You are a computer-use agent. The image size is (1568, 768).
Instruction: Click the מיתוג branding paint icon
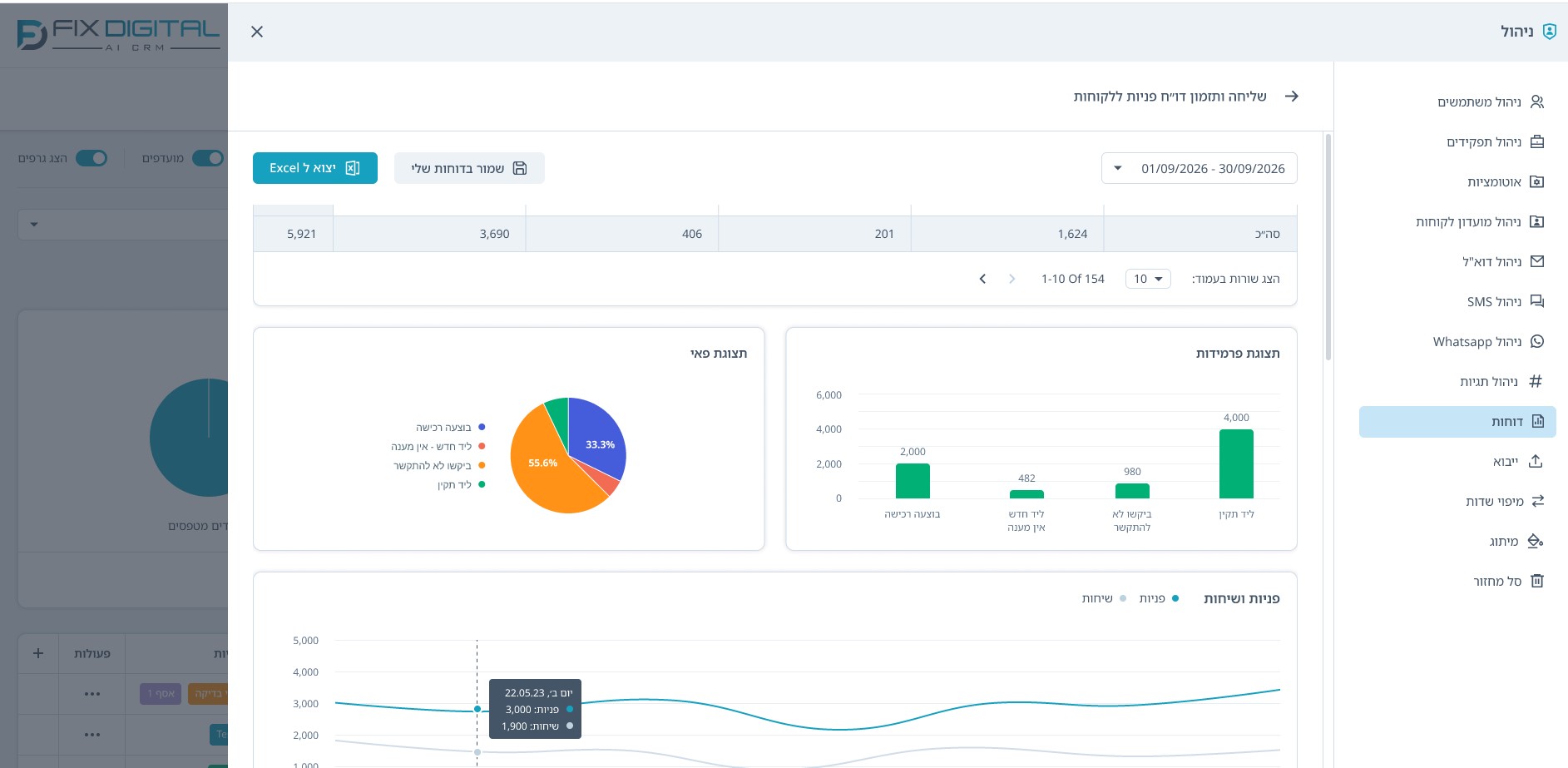1536,541
